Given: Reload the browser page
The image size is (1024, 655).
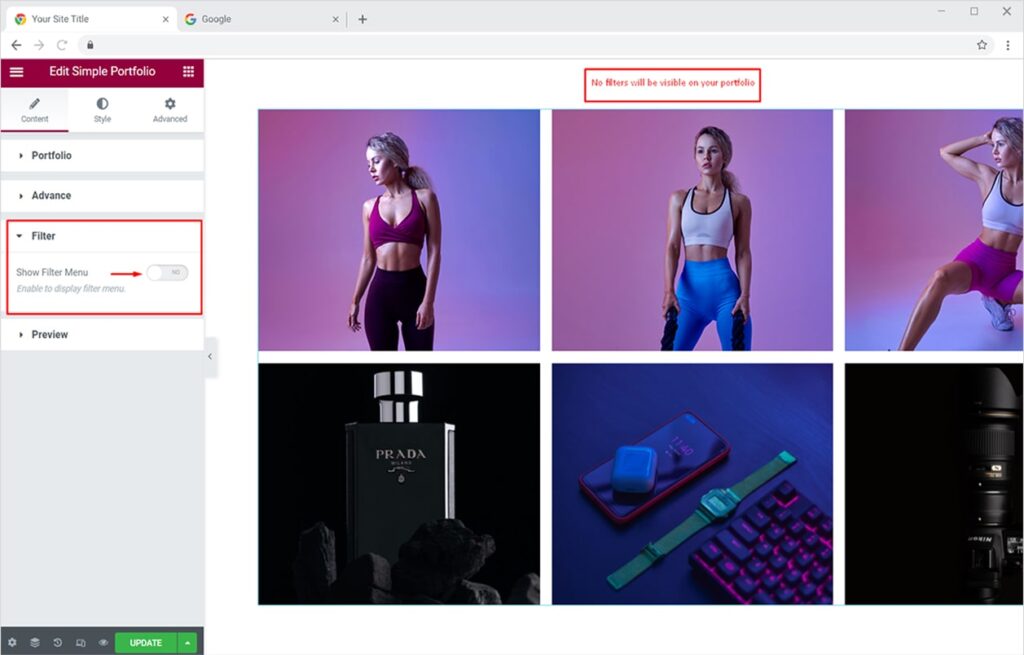Looking at the screenshot, I should 62,45.
